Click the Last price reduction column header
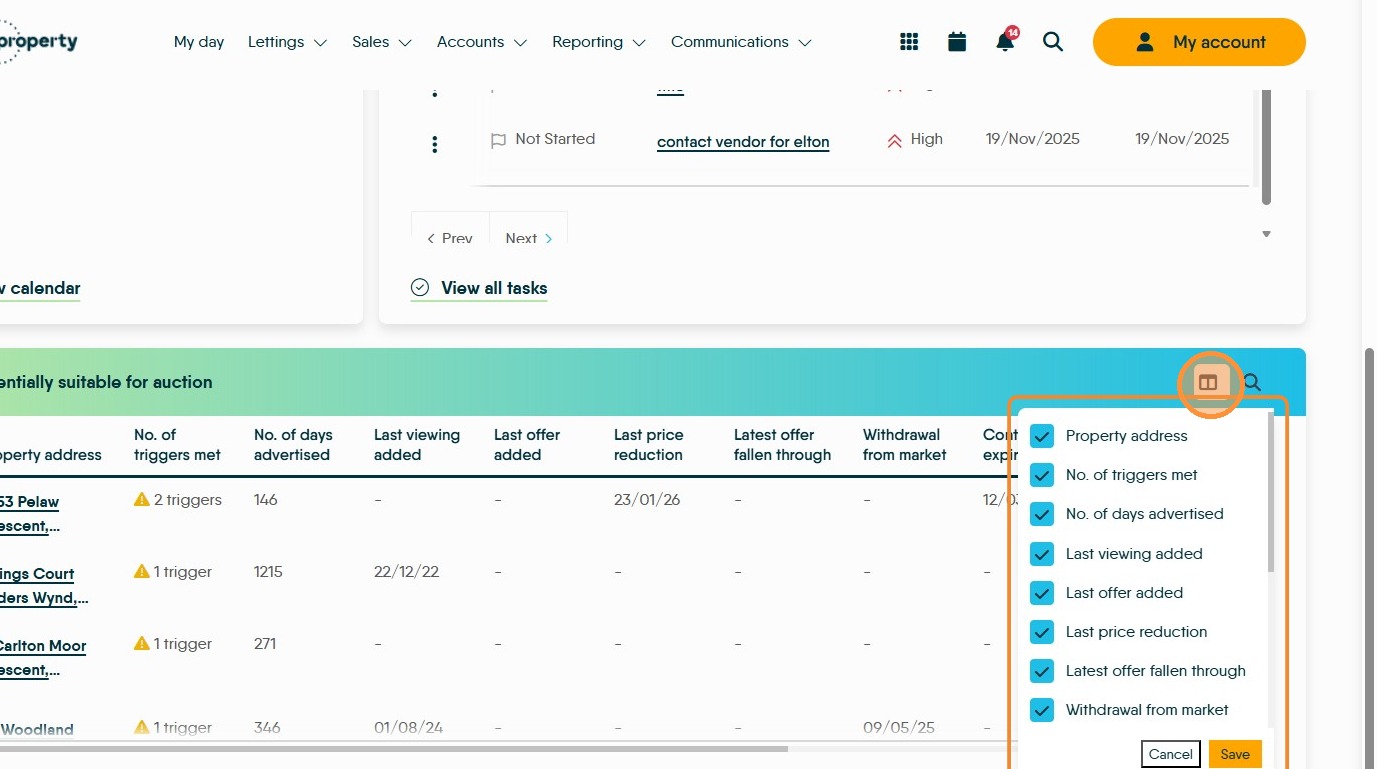Screen dimensions: 1377x769 648,445
